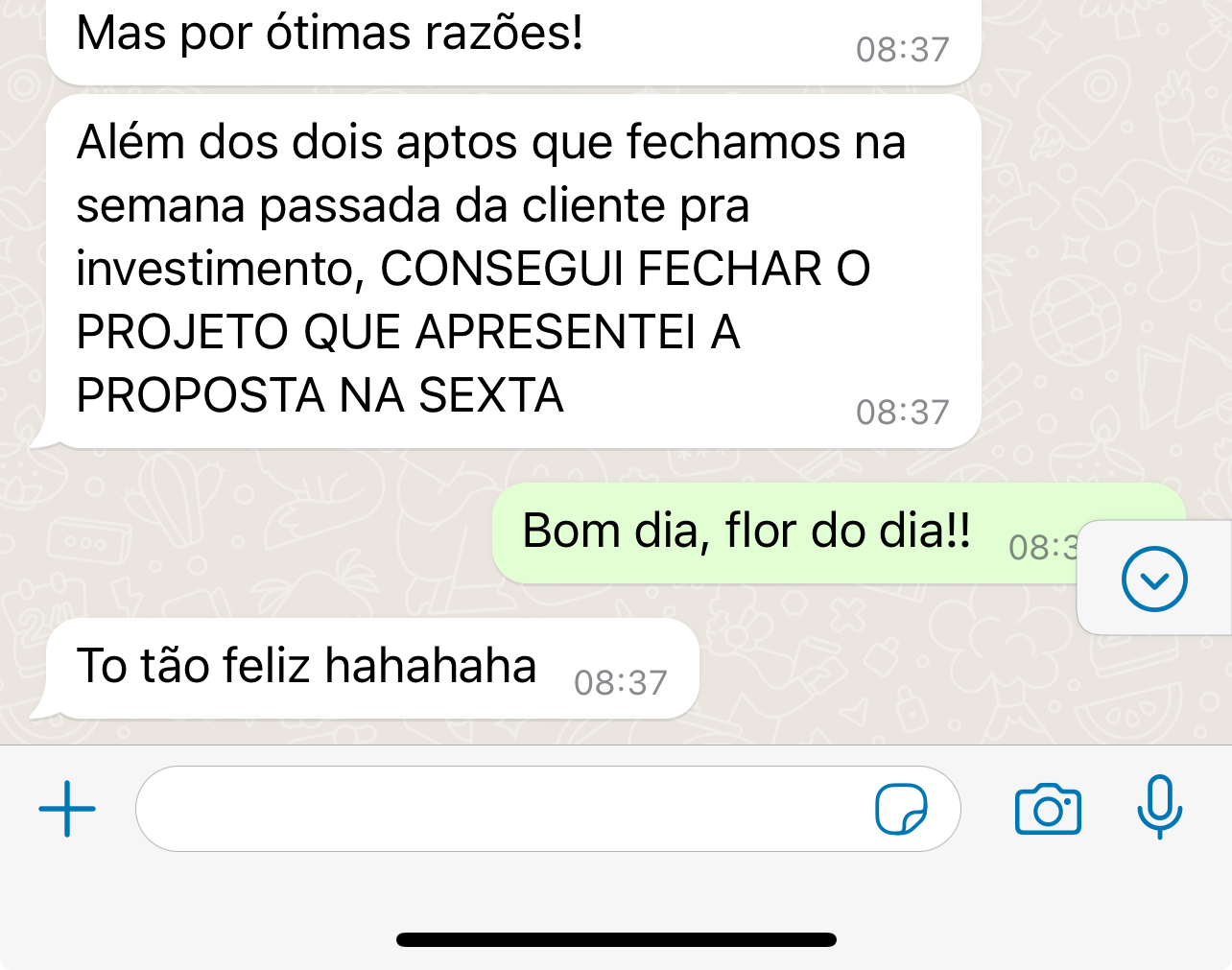The height and width of the screenshot is (970, 1232).
Task: Tap the word 'investimento,' in the long message
Action: (221, 270)
